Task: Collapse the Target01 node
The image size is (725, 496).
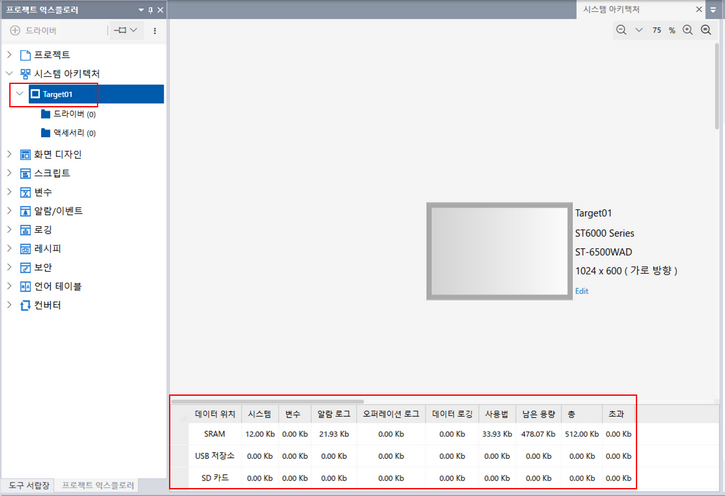Action: (19, 94)
